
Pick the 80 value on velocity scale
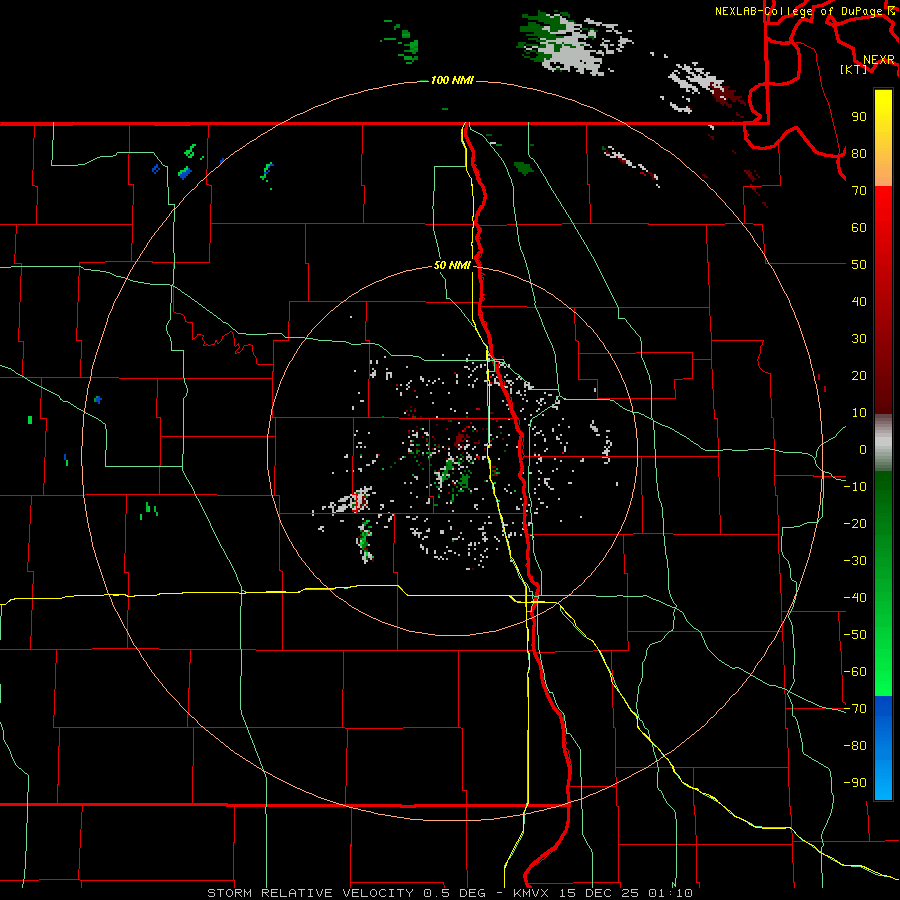click(x=859, y=154)
